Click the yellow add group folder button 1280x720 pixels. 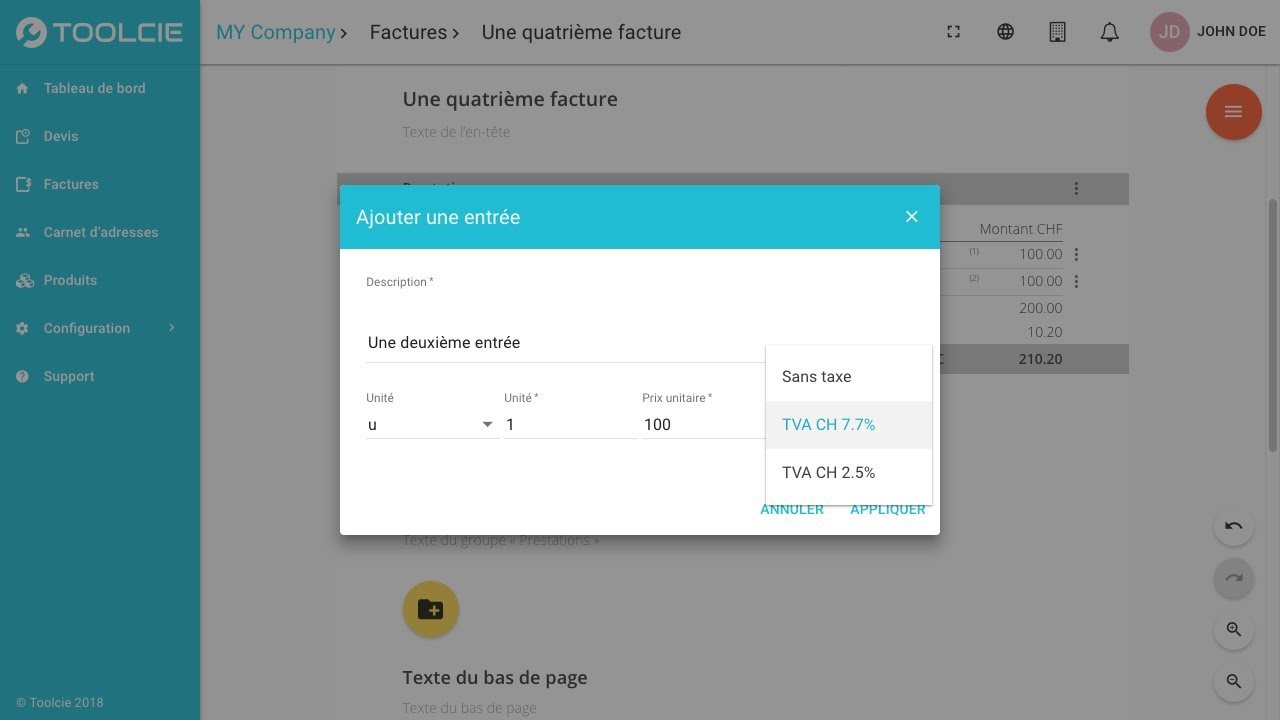(430, 609)
